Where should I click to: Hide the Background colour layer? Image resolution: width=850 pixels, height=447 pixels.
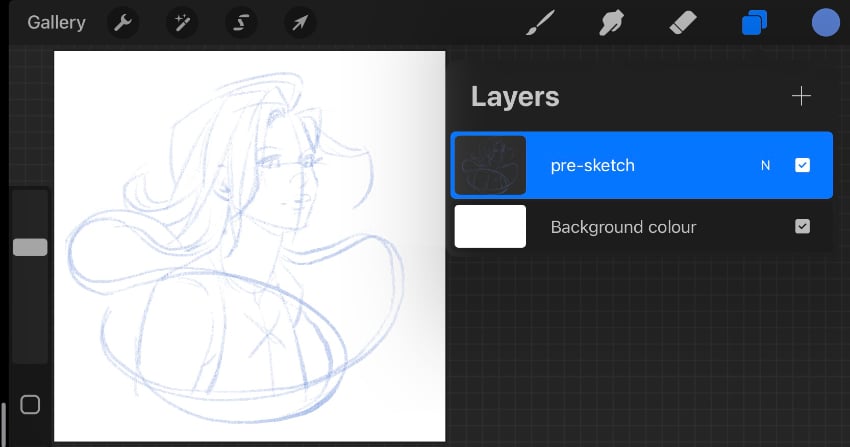click(x=802, y=226)
